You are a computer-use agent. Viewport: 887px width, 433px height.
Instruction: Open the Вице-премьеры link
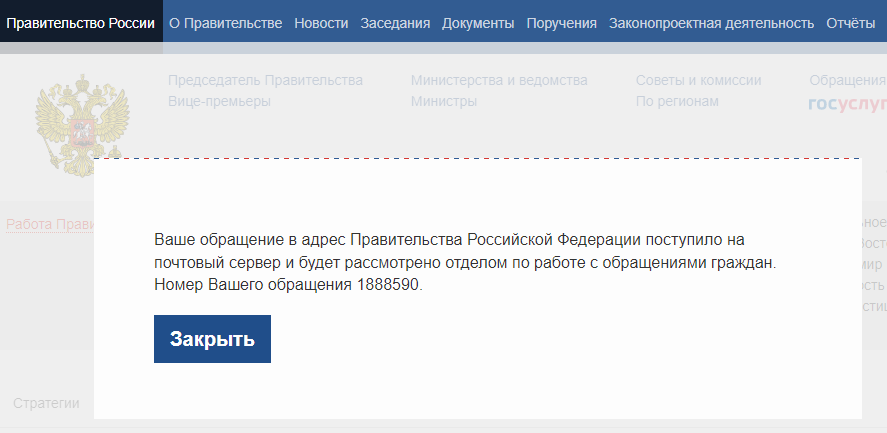point(219,101)
